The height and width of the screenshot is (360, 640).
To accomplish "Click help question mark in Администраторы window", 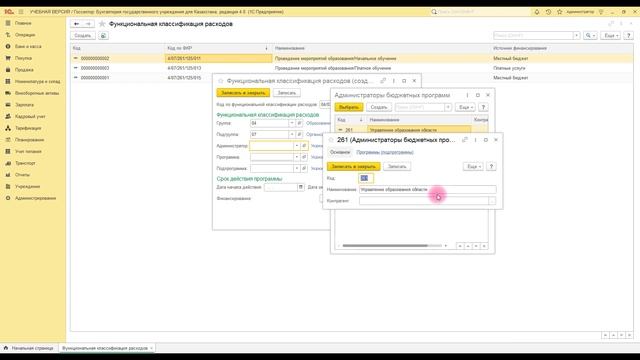I will [x=483, y=107].
